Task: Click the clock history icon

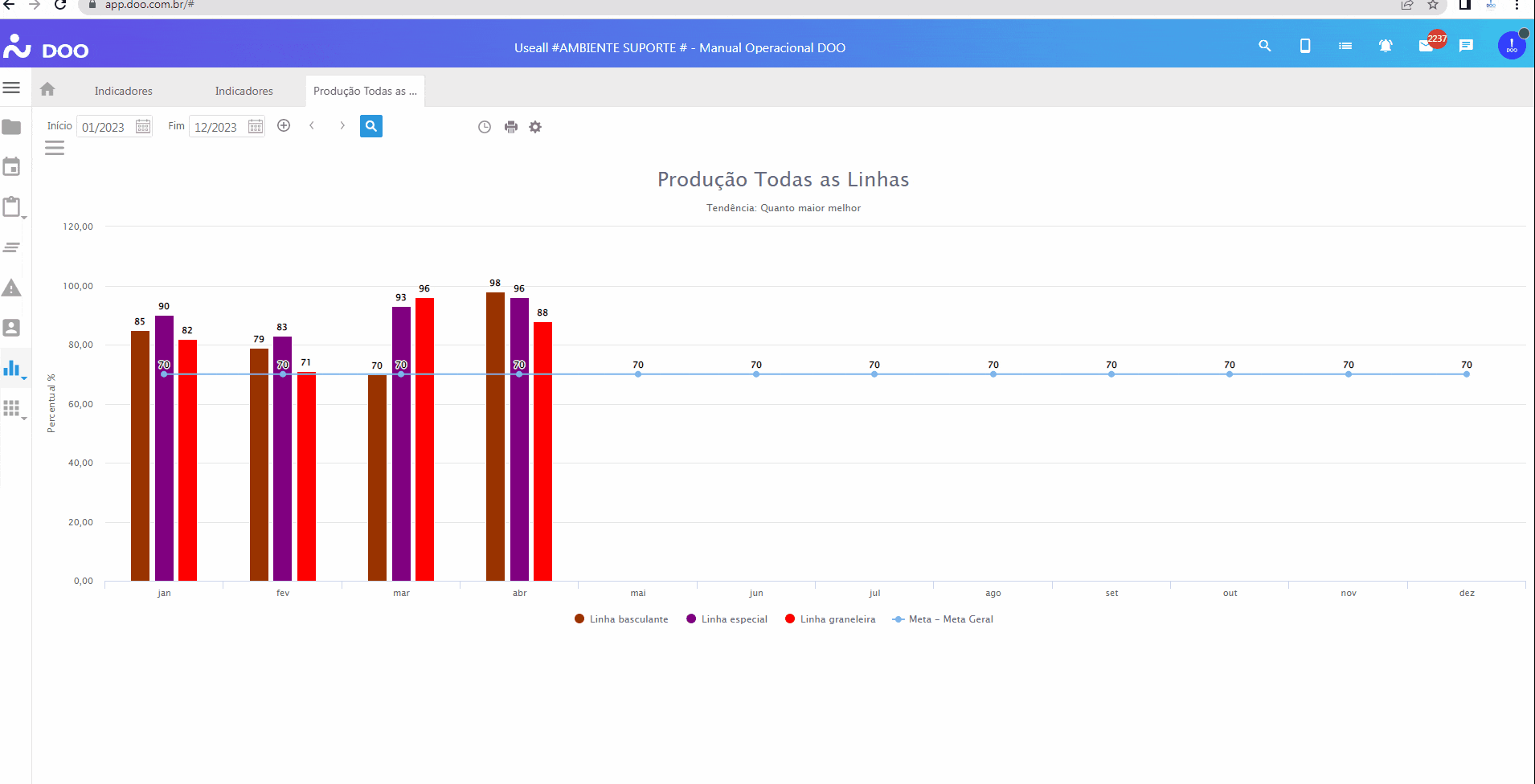Action: pos(485,127)
